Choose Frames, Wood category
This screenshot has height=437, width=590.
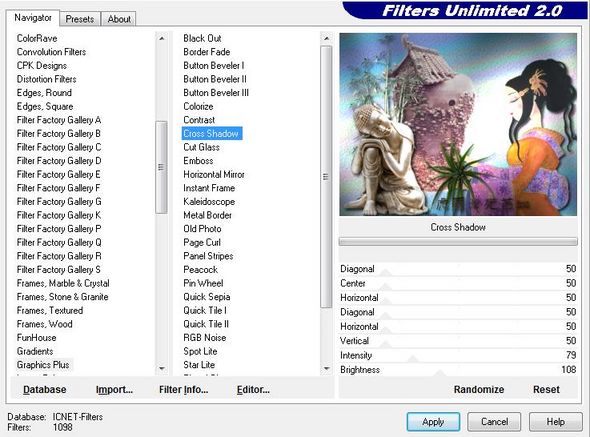(x=44, y=324)
